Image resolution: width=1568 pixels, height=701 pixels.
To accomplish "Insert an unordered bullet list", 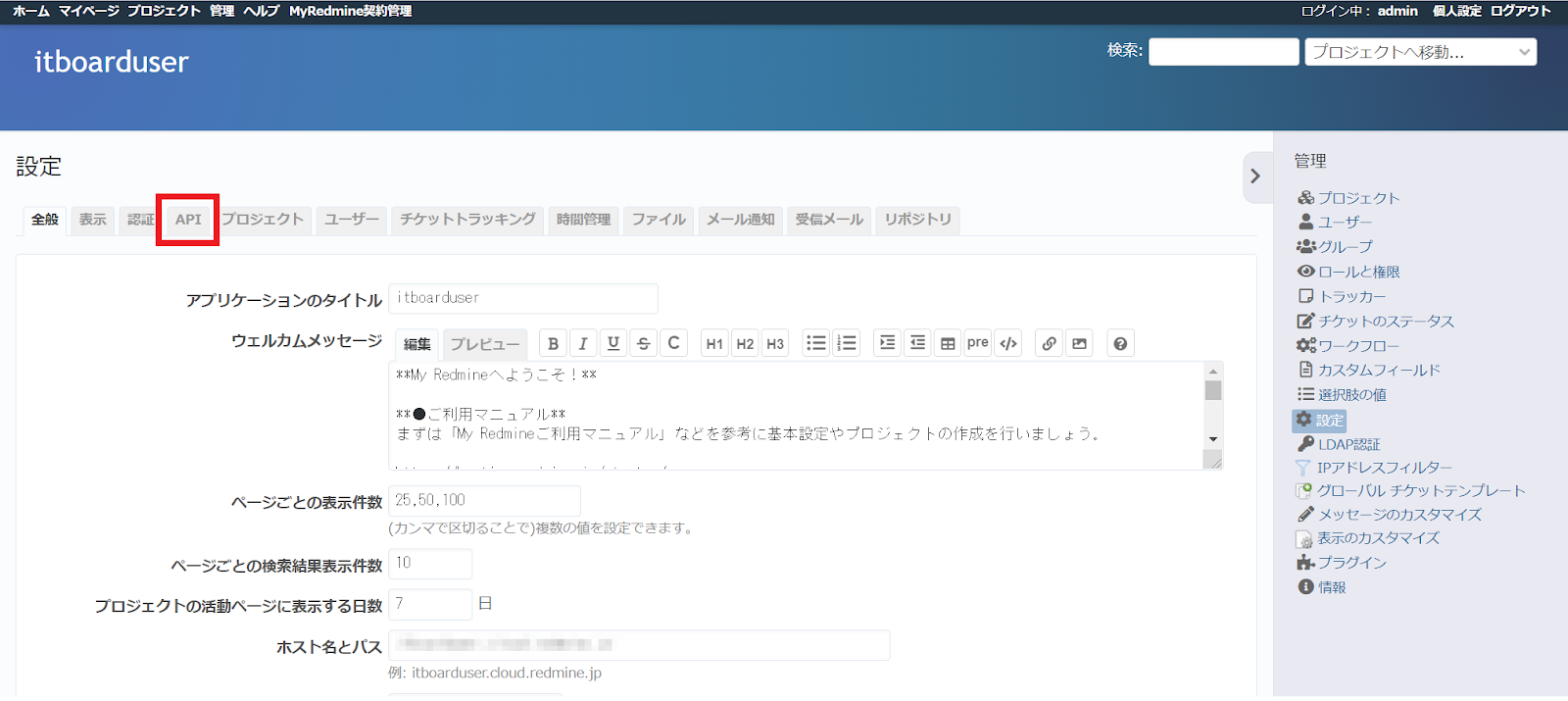I will 815,343.
